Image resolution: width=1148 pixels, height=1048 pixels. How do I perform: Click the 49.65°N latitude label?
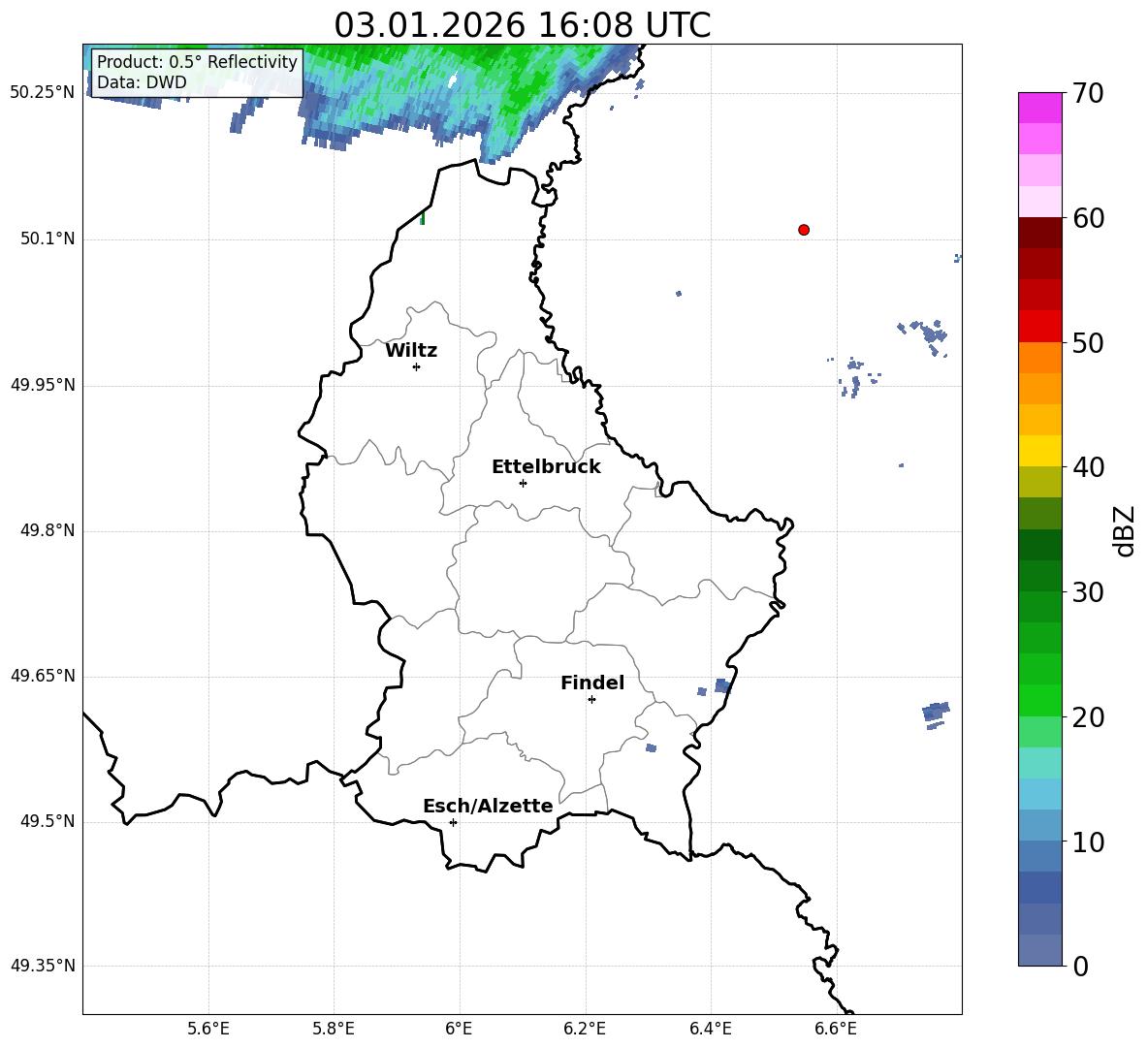43,676
